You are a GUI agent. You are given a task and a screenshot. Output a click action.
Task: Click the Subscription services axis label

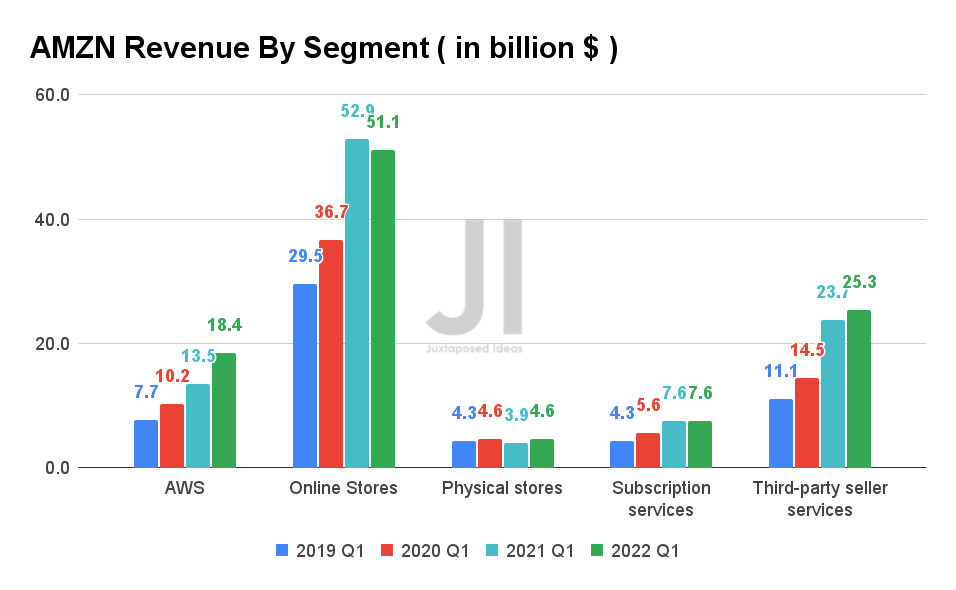(x=662, y=497)
